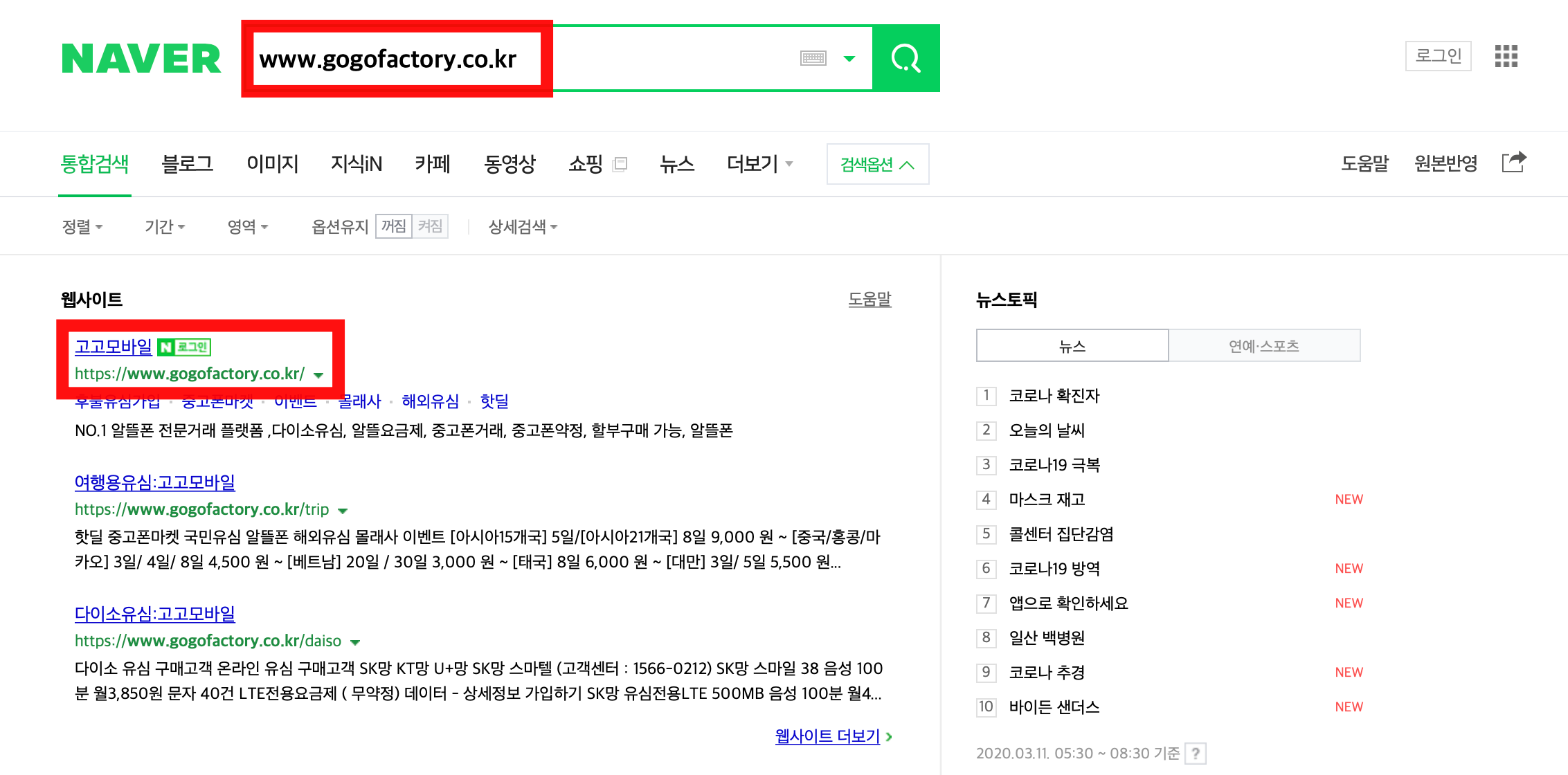The height and width of the screenshot is (775, 1568).
Task: Expand search box autocomplete arrow
Action: click(x=849, y=59)
